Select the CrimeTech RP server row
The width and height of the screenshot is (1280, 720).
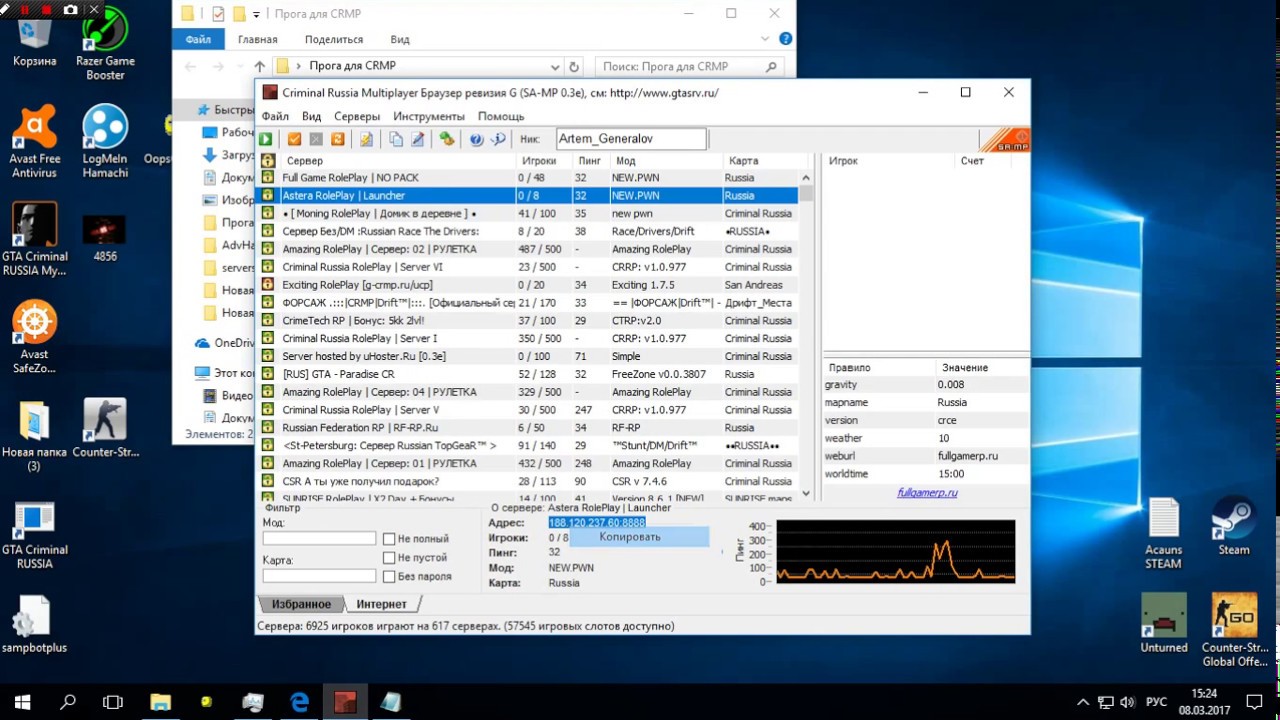click(527, 321)
